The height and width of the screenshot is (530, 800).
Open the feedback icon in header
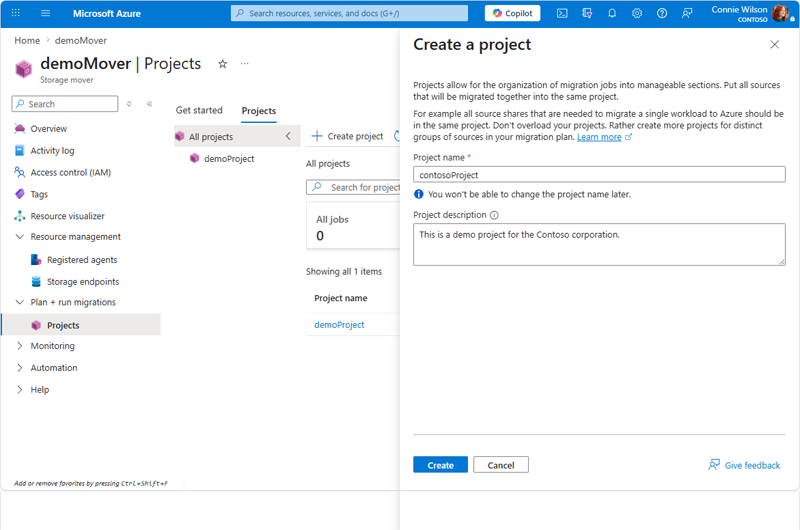click(x=687, y=13)
